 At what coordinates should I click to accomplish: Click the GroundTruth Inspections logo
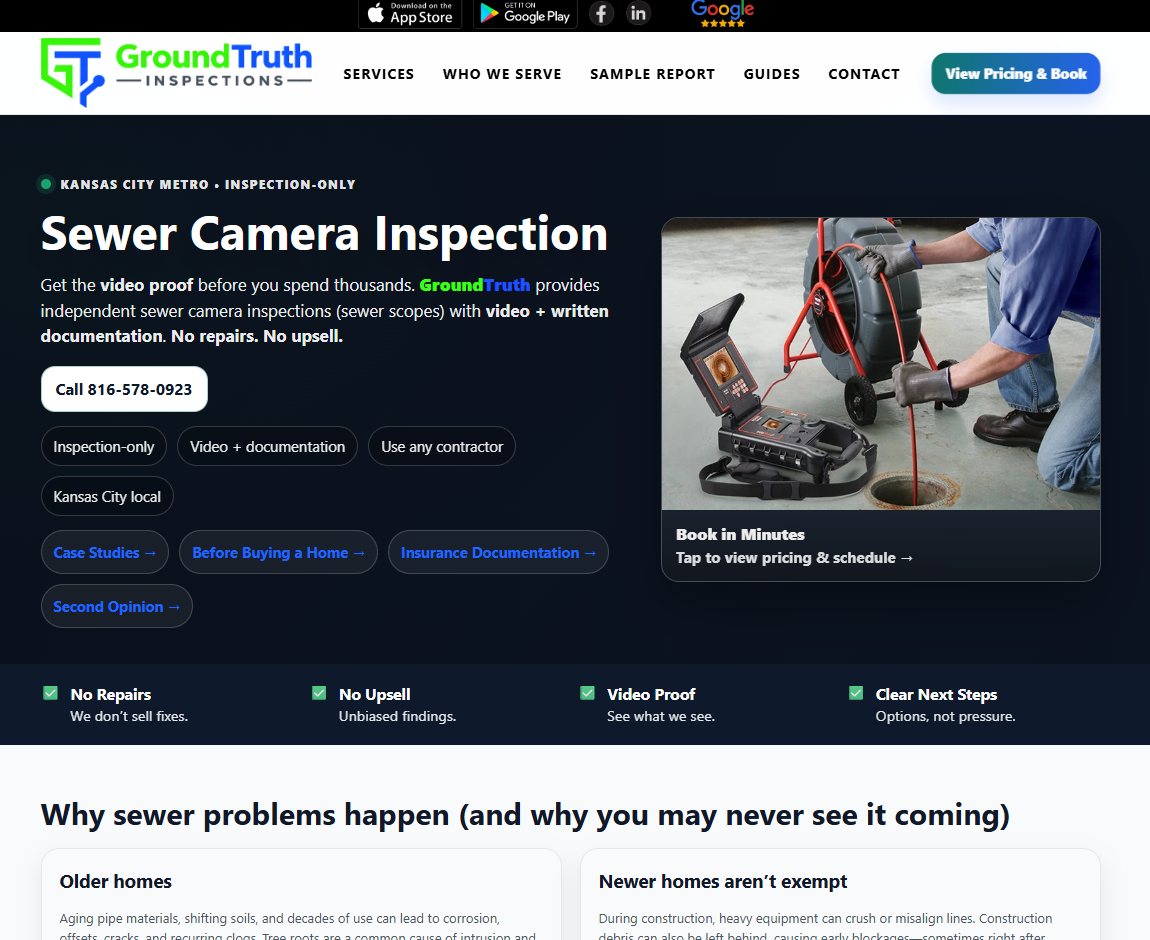[176, 73]
